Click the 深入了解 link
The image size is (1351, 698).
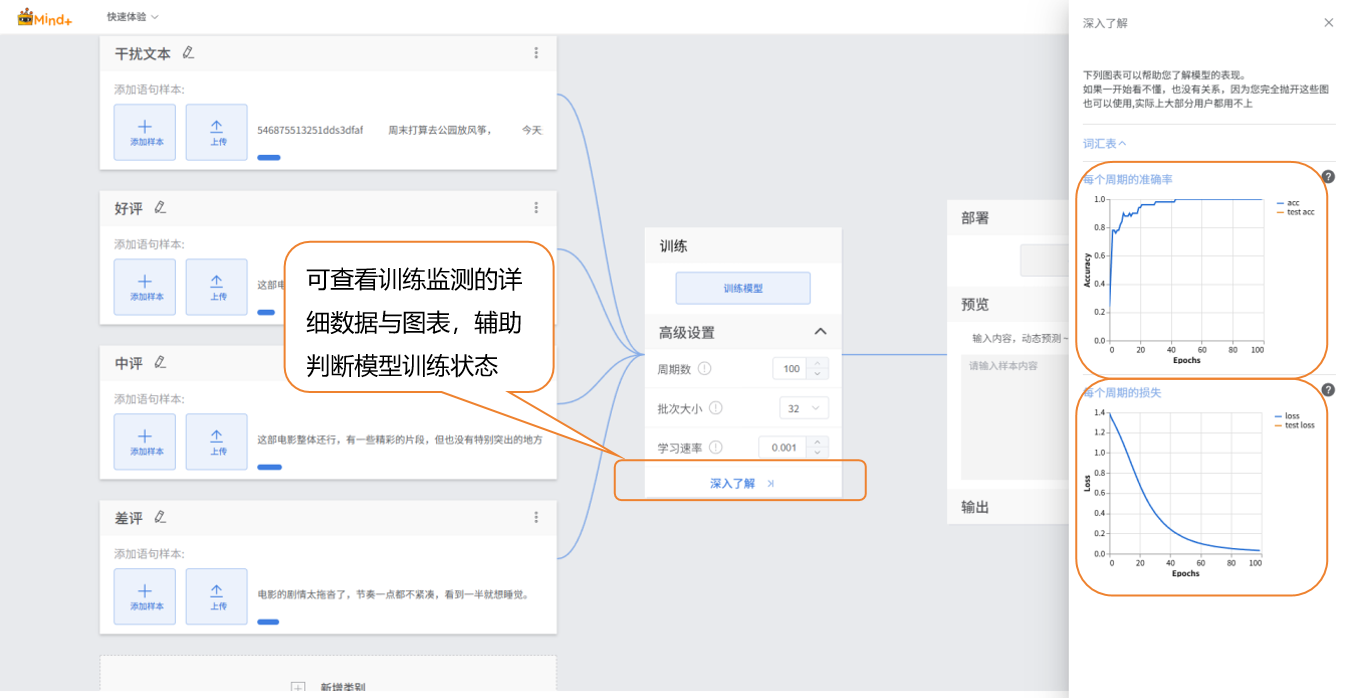tap(742, 483)
